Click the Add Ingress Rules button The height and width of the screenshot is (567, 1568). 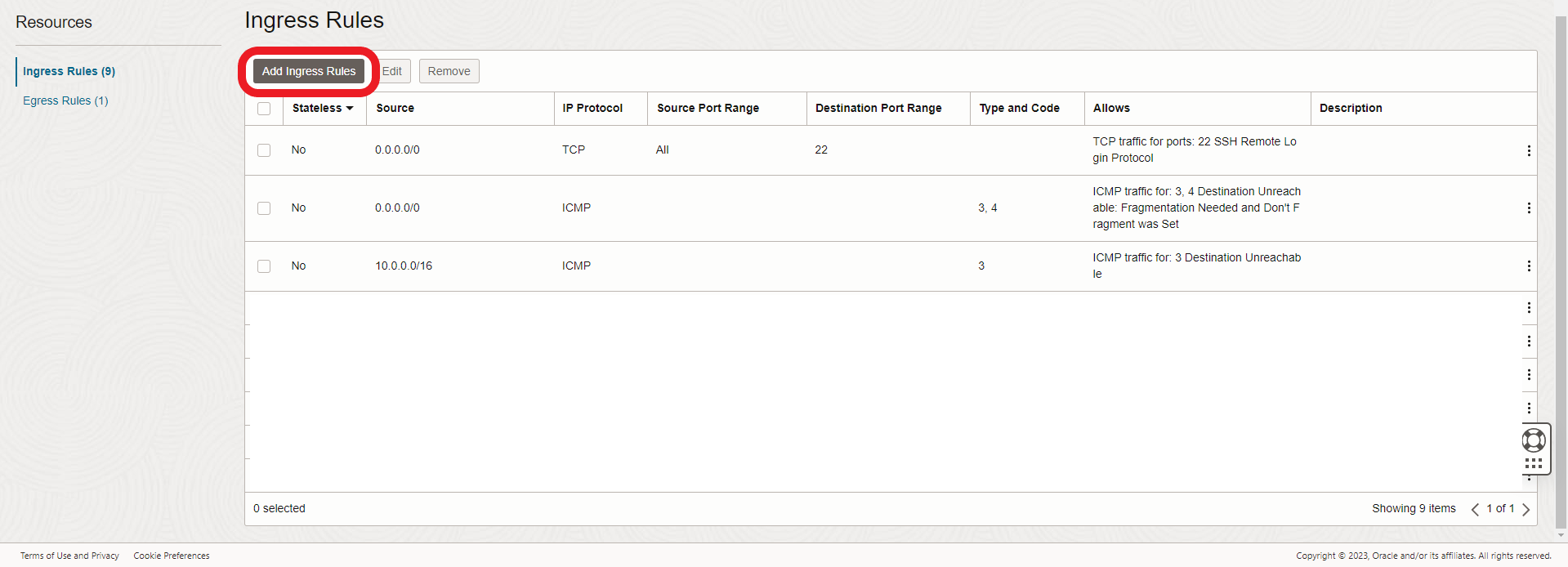[309, 71]
